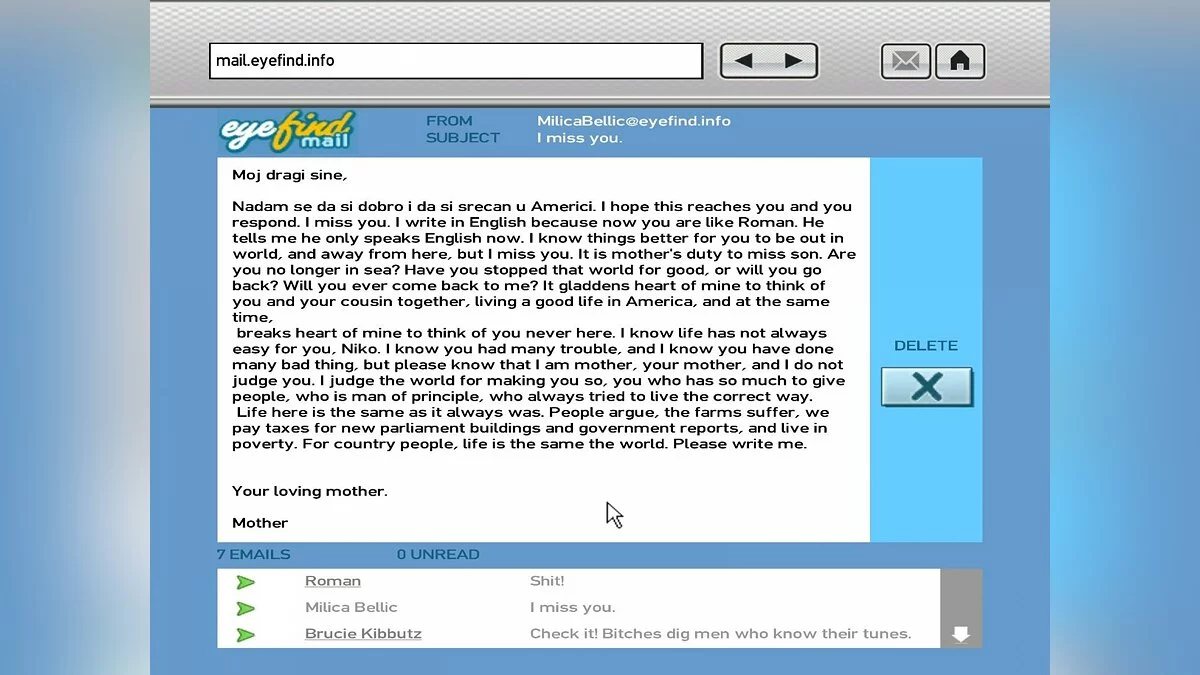
Task: Select the 'Shit!' subject line
Action: pyautogui.click(x=547, y=581)
